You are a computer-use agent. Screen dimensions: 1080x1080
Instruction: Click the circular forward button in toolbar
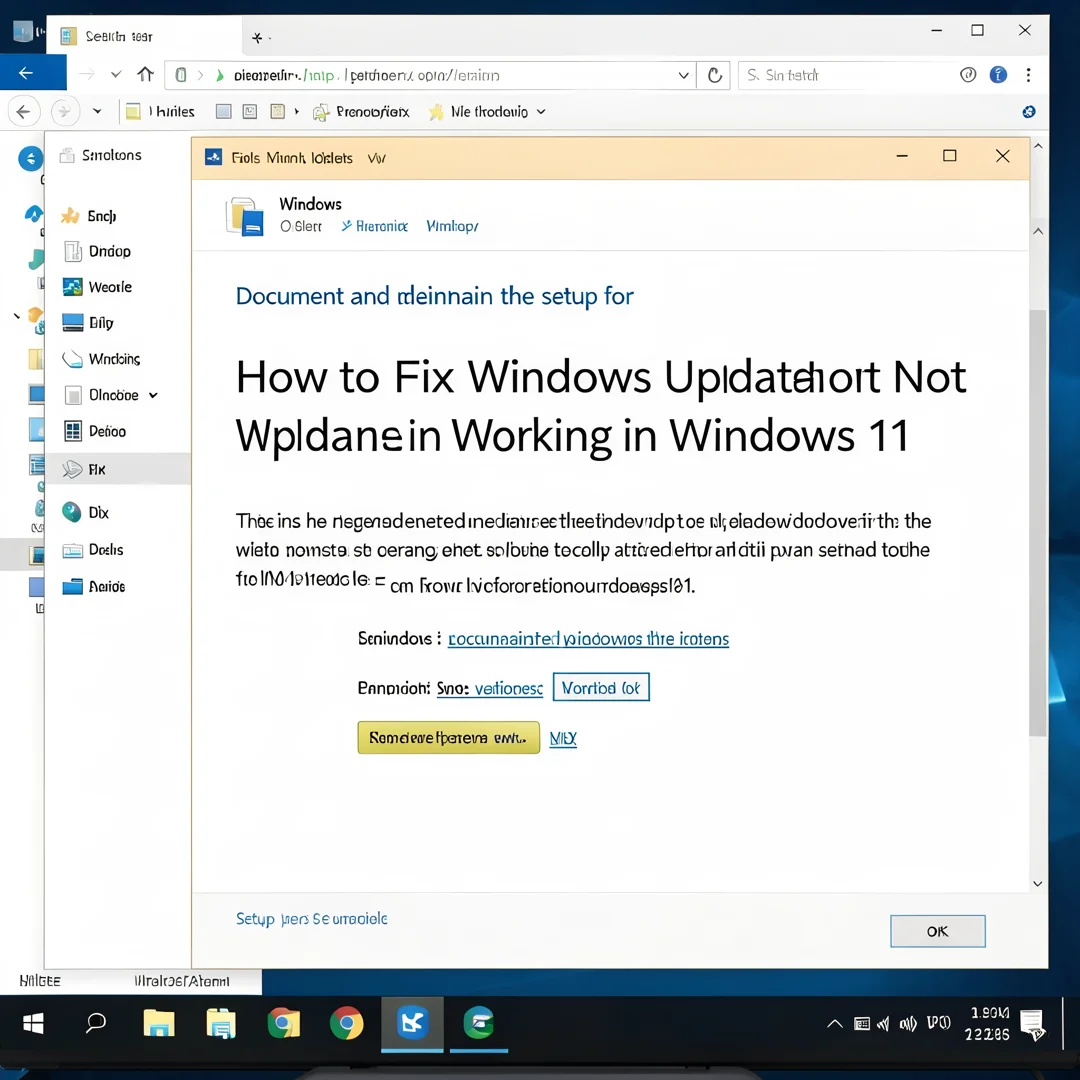coord(64,112)
